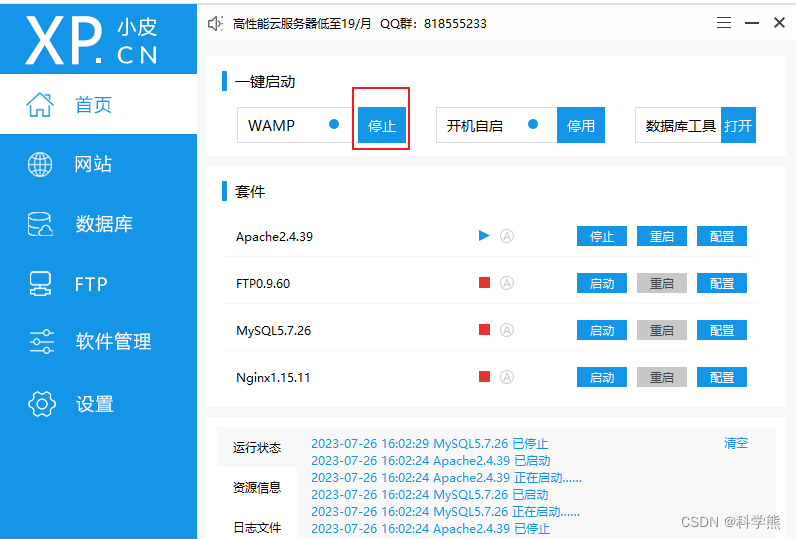Screen dimensions: 796x539
Task: Open MySQL5.7.26 配置 configuration
Action: (721, 330)
